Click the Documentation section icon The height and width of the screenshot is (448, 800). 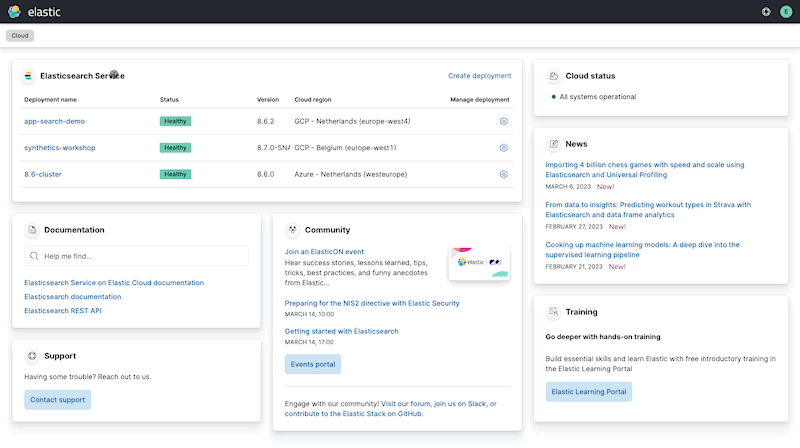click(x=32, y=230)
